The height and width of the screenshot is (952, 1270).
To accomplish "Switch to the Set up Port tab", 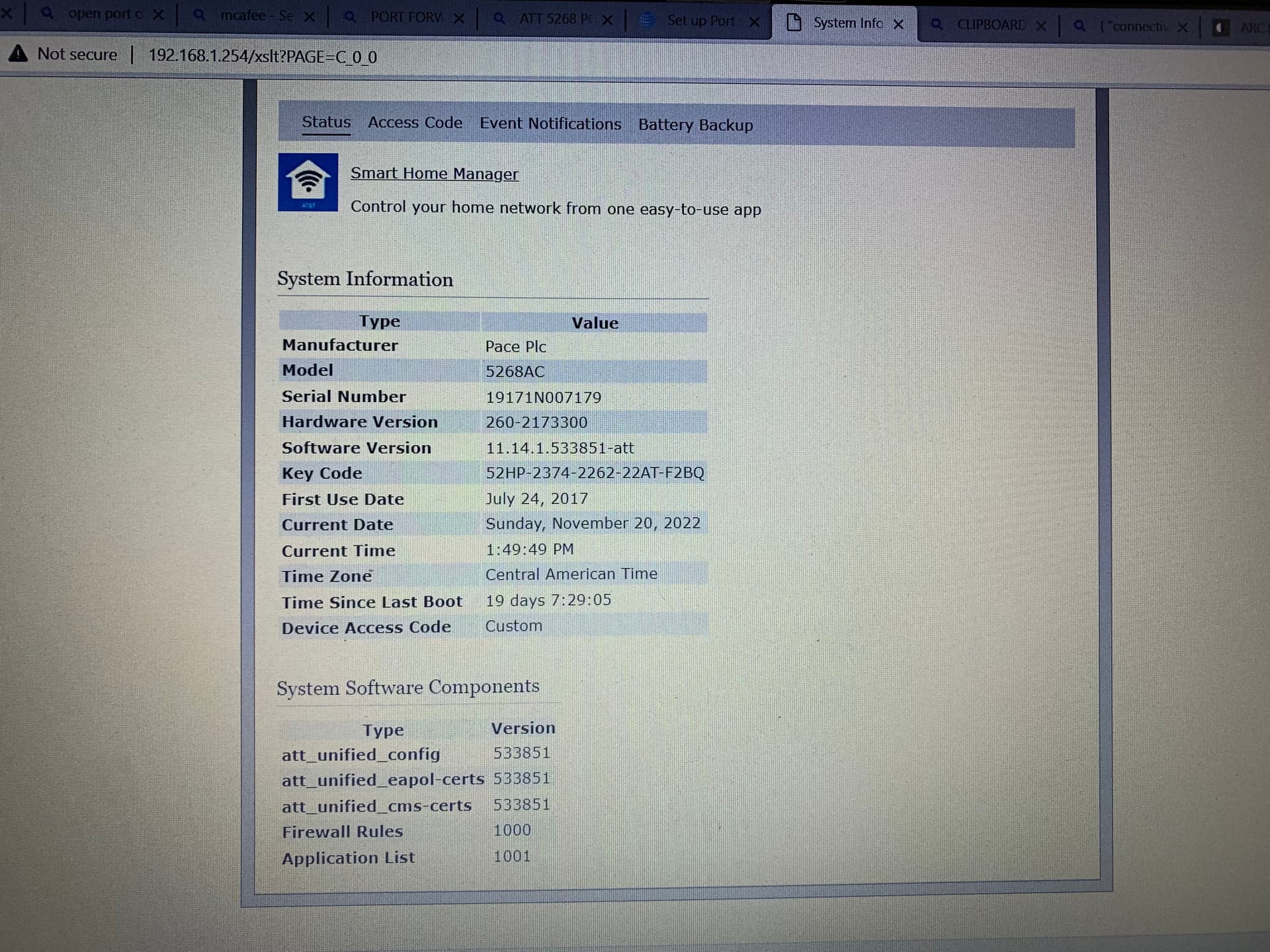I will pos(700,20).
